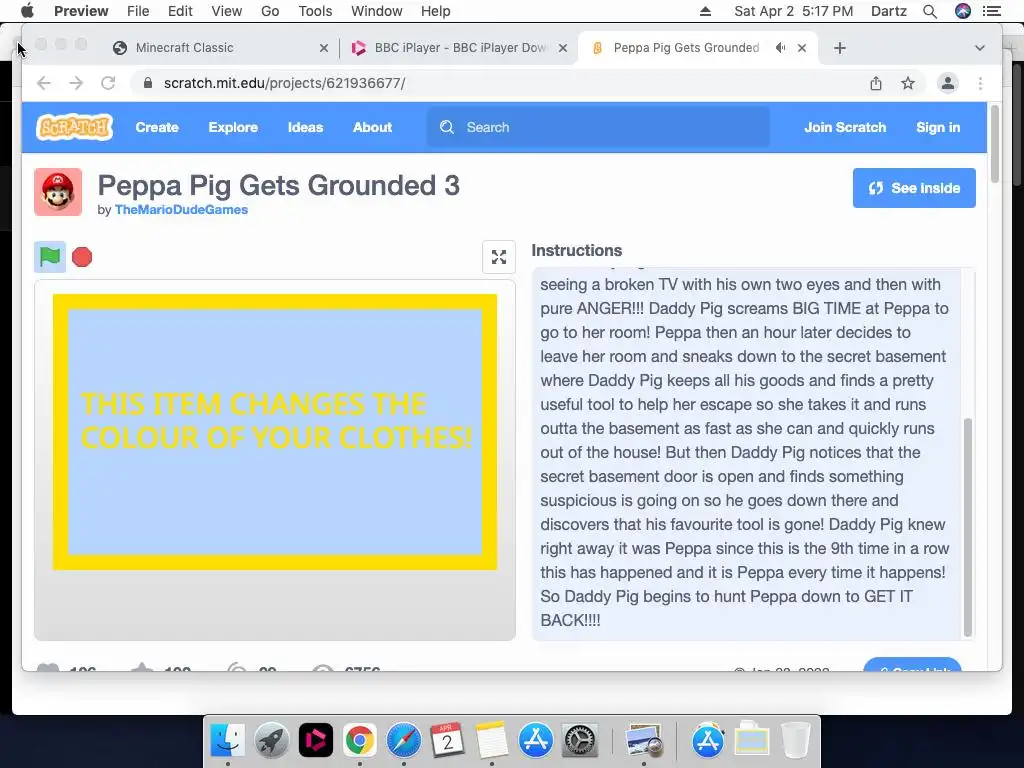
Task: Share this page icon
Action: click(876, 83)
